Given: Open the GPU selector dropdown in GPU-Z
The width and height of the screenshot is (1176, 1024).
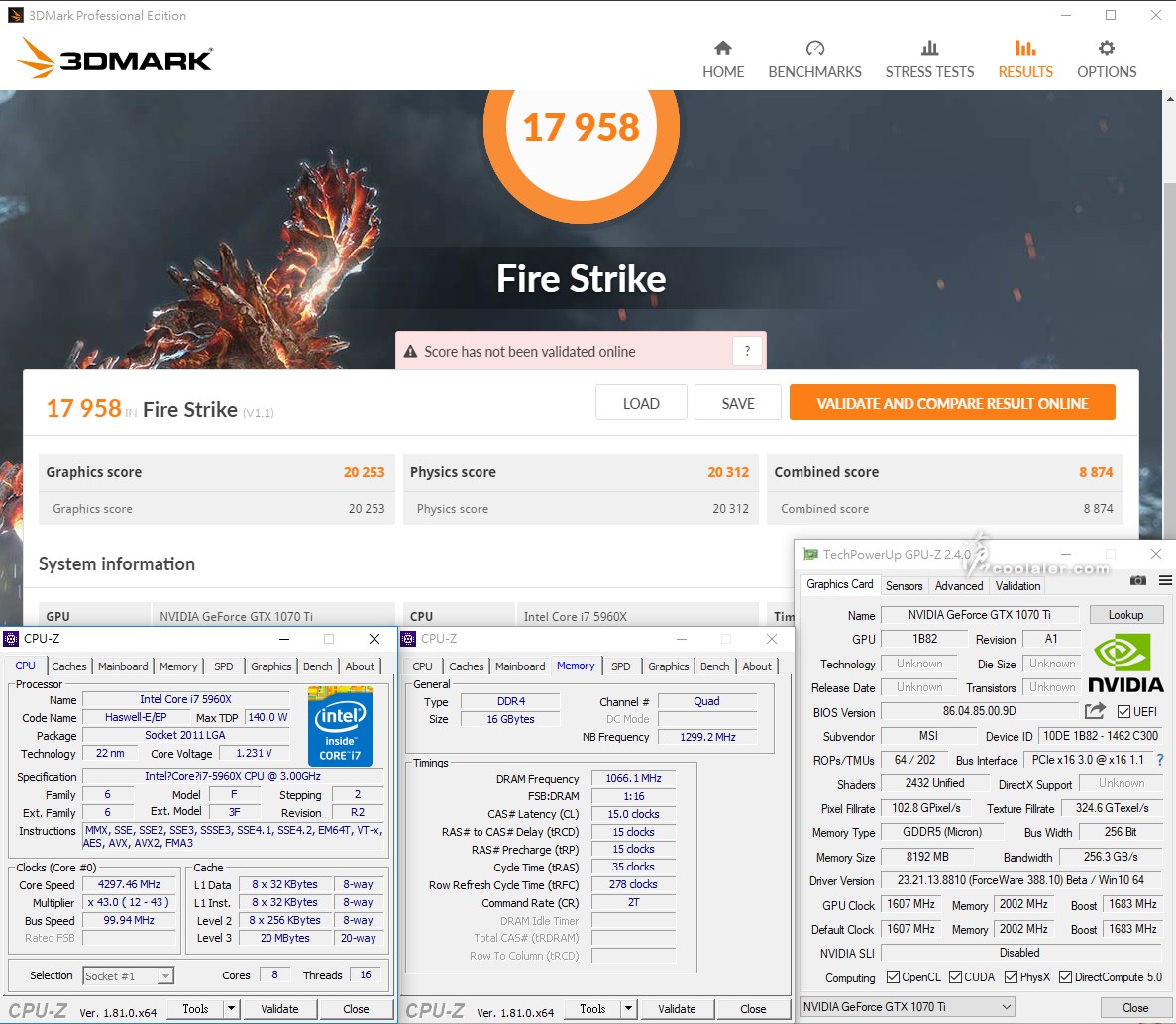Looking at the screenshot, I should 908,1007.
